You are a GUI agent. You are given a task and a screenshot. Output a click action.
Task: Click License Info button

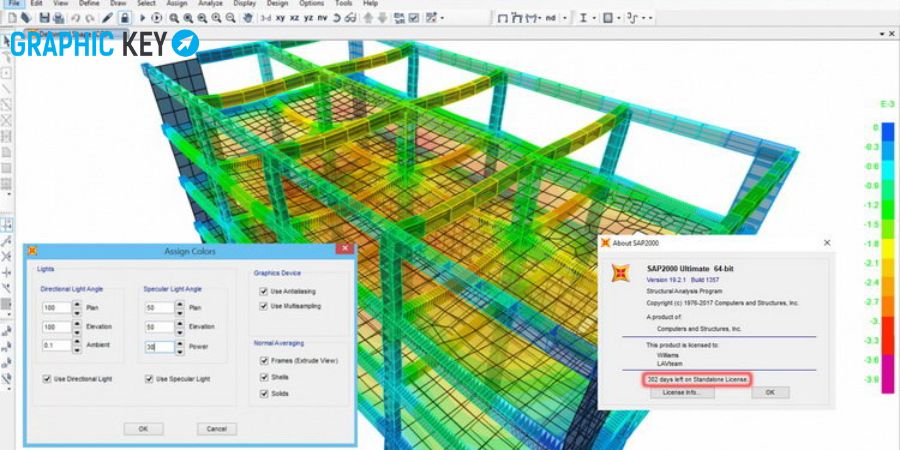(682, 393)
